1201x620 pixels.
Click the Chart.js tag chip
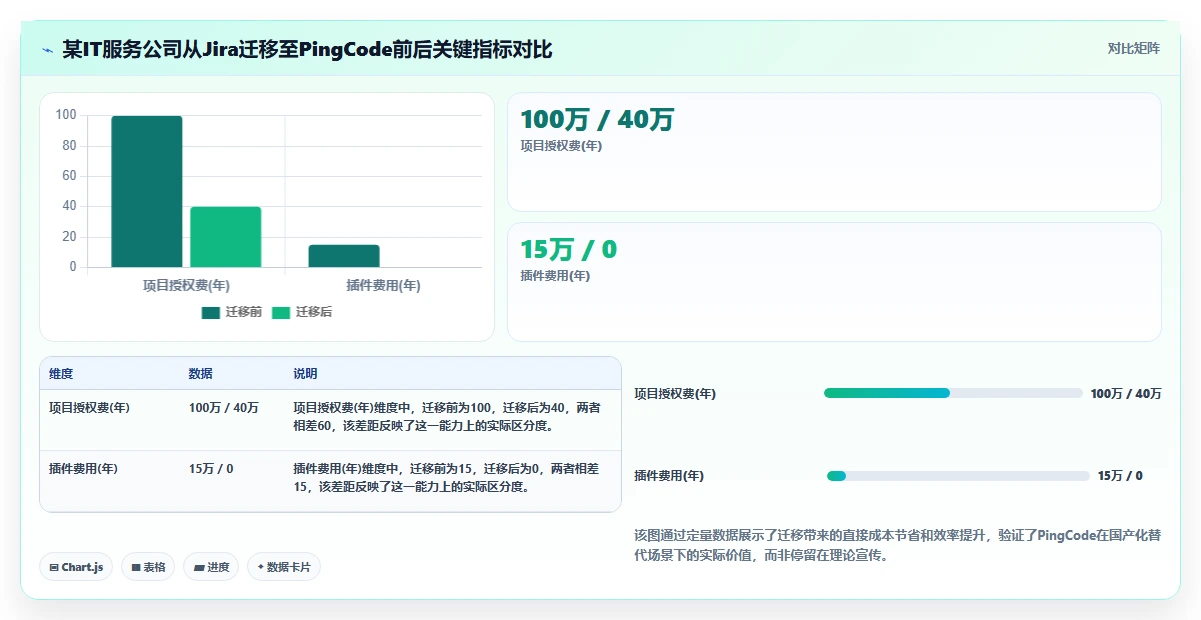click(77, 567)
